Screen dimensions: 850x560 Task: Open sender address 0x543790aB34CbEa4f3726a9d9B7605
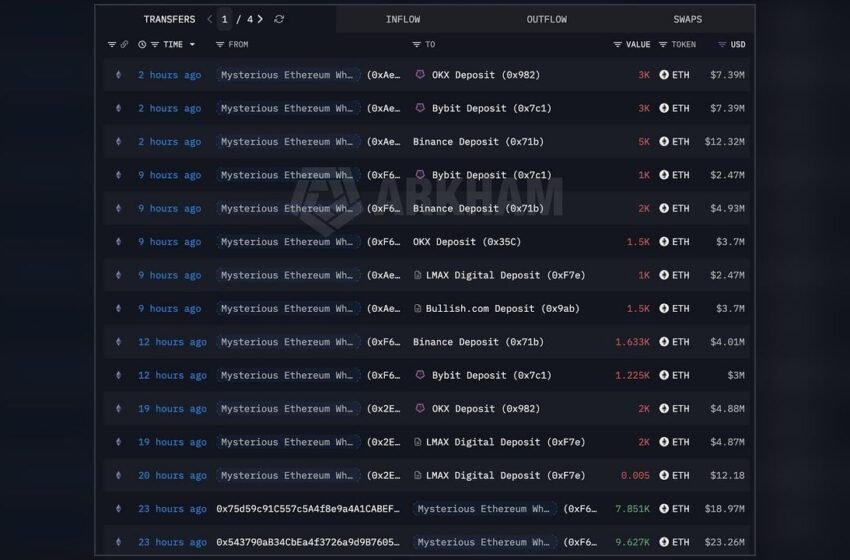coord(308,542)
